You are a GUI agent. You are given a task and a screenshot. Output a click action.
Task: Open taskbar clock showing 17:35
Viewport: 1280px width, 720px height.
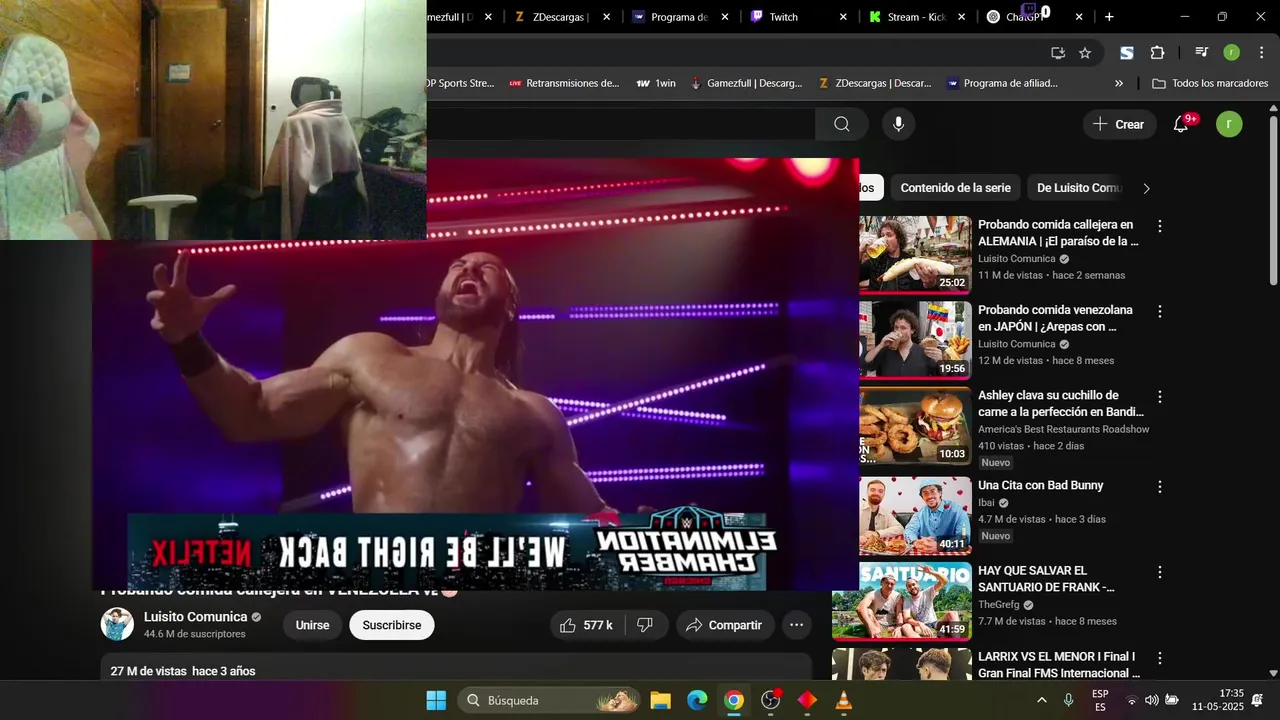pos(1218,700)
